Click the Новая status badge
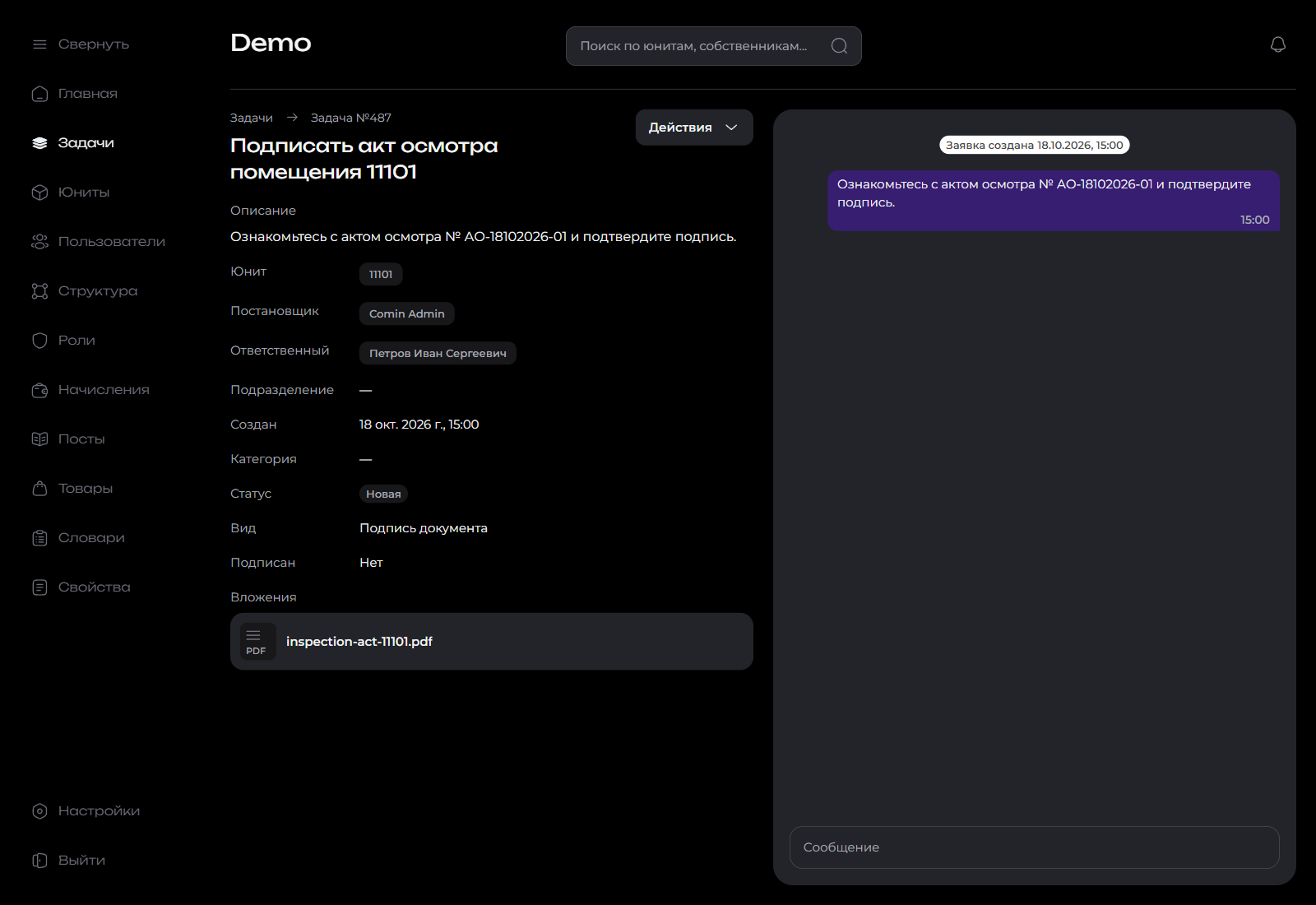The width and height of the screenshot is (1316, 905). (x=383, y=494)
